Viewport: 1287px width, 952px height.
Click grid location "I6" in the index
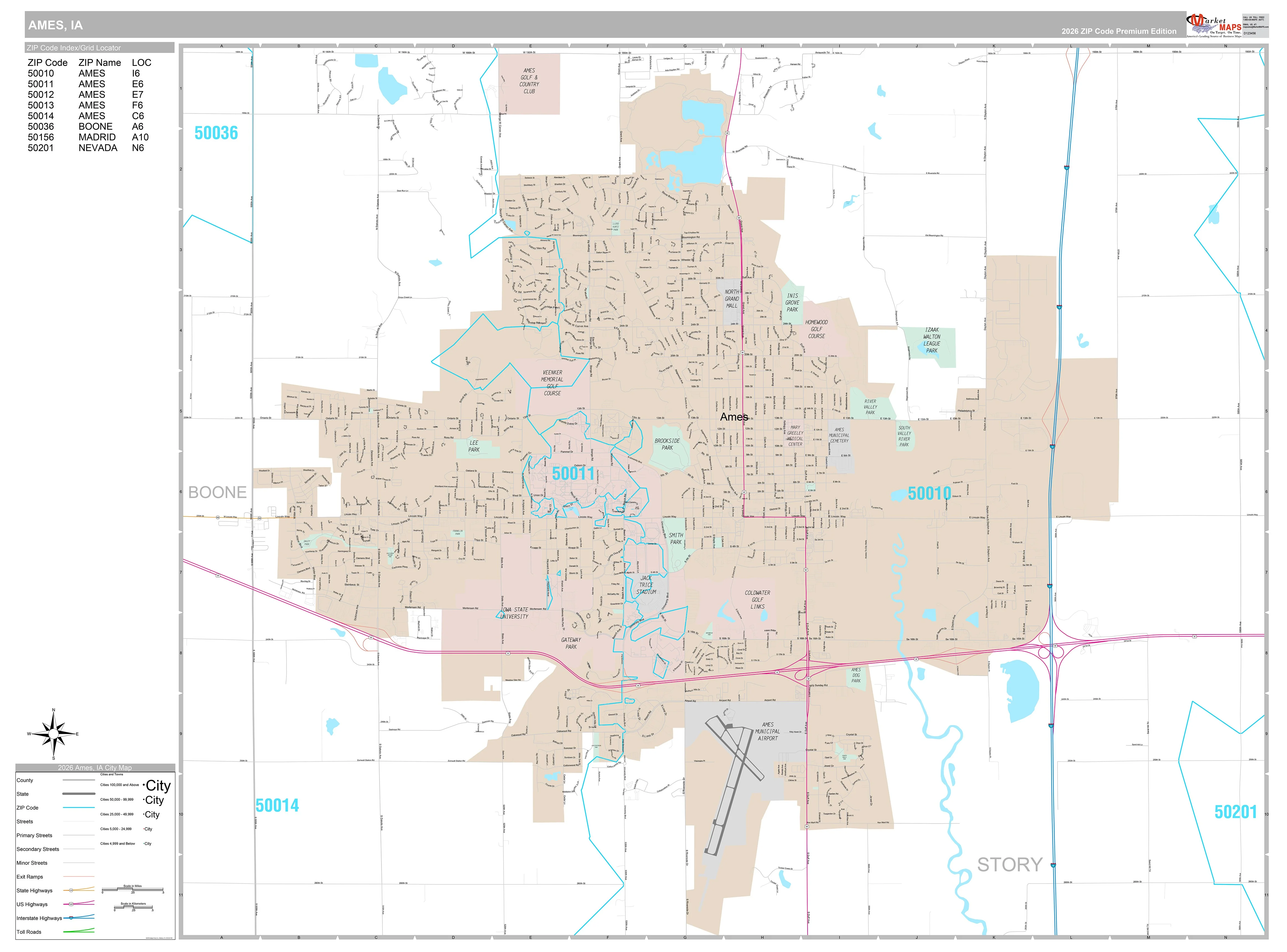click(x=136, y=73)
